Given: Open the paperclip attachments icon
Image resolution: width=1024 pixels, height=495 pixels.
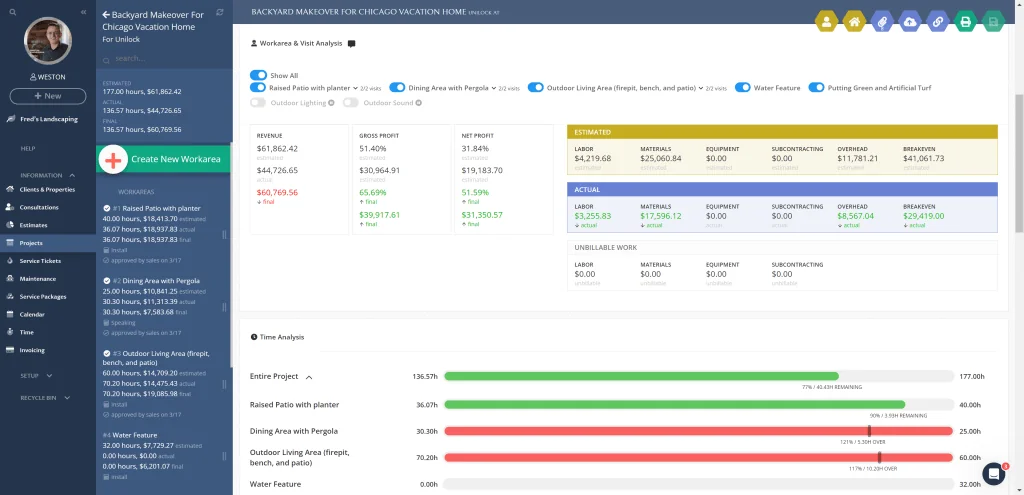Looking at the screenshot, I should (x=882, y=22).
